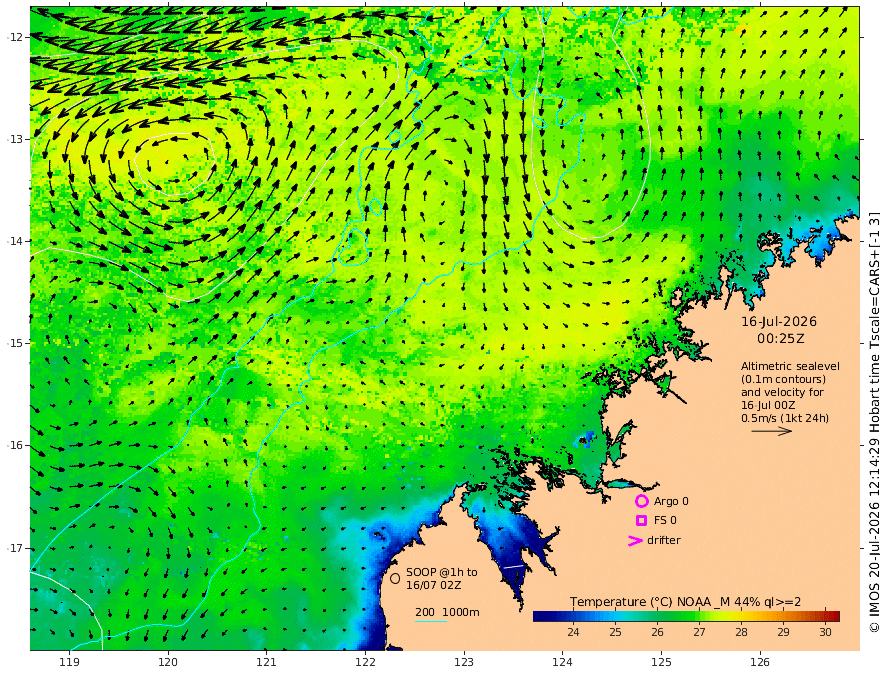
Task: Click the 'SOOP @1h to' label
Action: click(x=442, y=572)
